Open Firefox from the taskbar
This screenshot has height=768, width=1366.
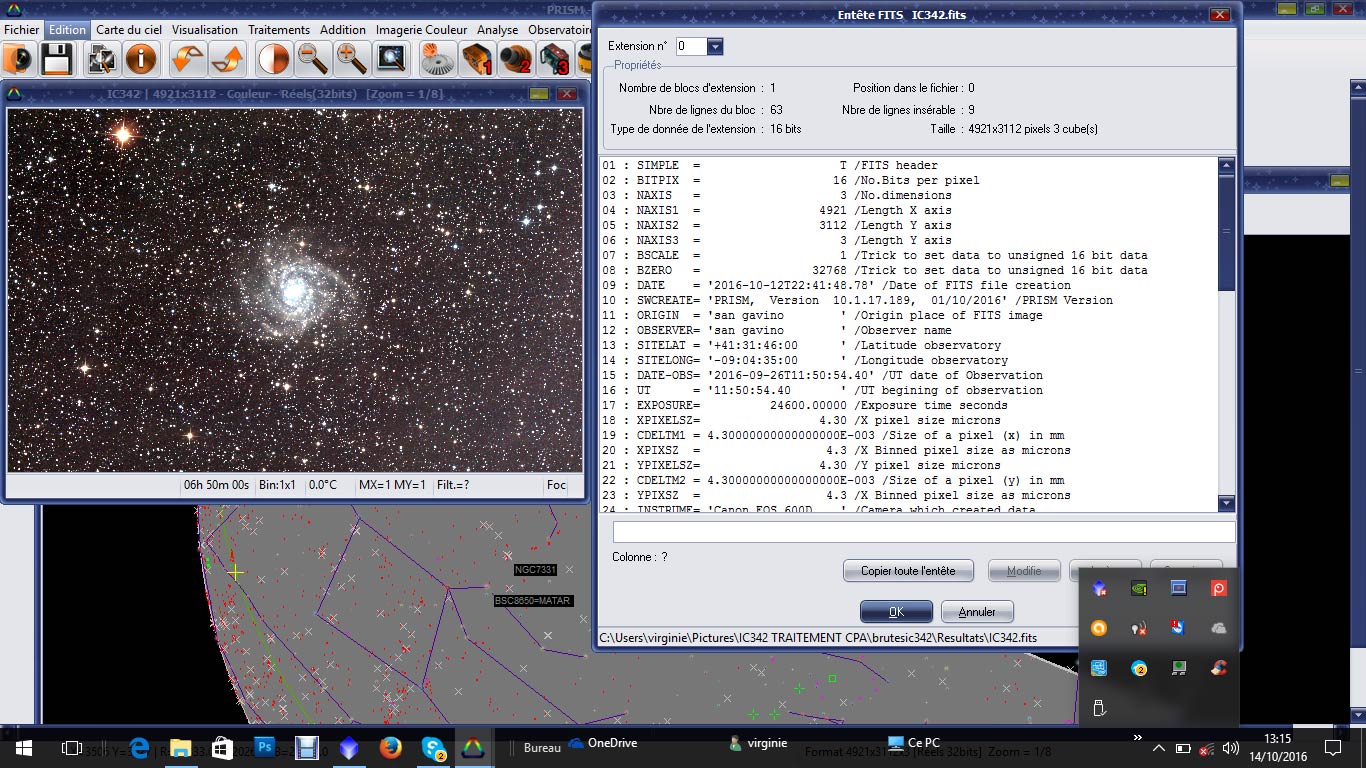(x=390, y=747)
